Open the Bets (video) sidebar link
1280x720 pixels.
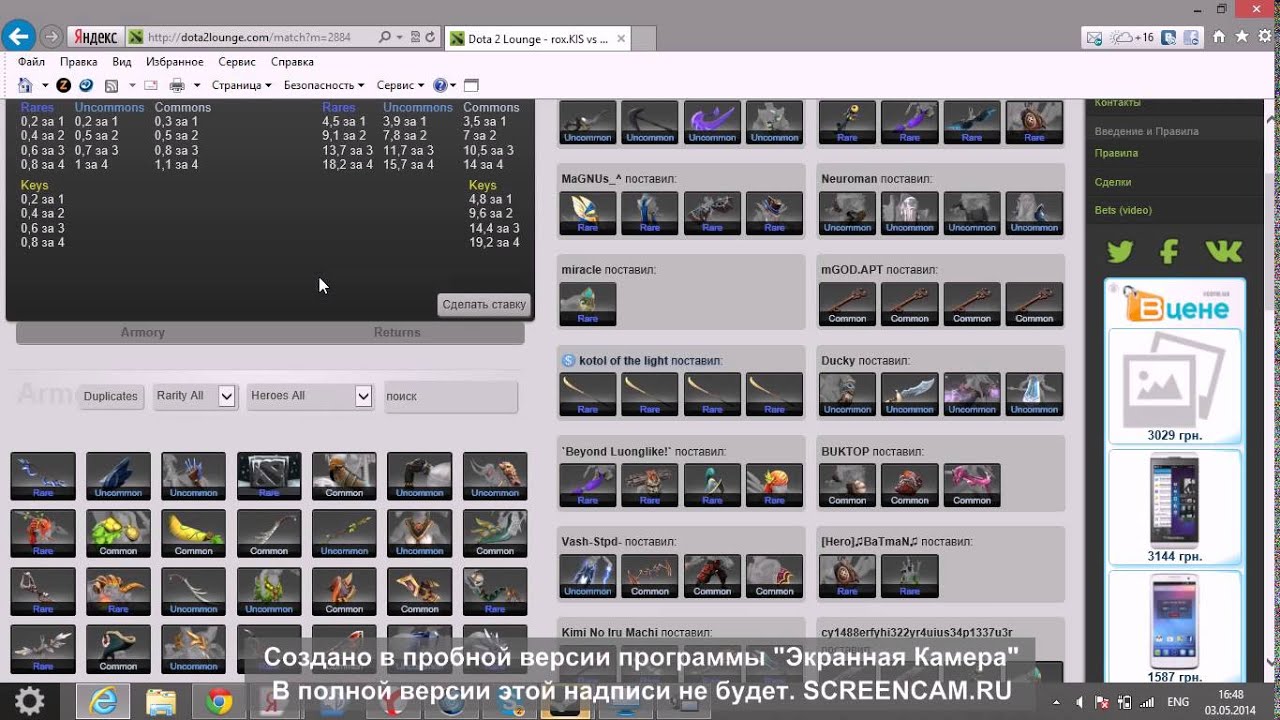(1123, 210)
